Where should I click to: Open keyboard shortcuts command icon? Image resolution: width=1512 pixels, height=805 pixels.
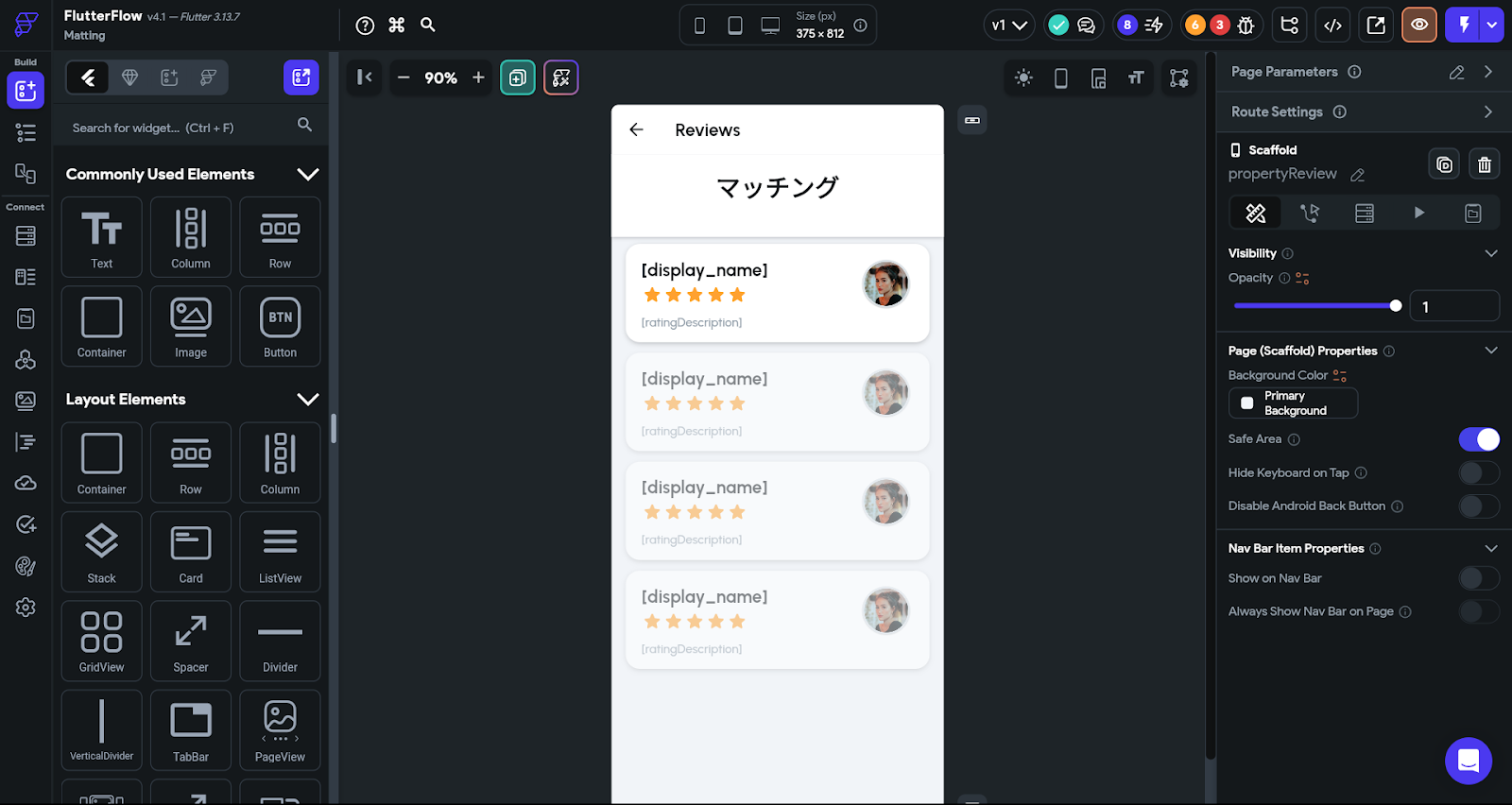tap(397, 26)
